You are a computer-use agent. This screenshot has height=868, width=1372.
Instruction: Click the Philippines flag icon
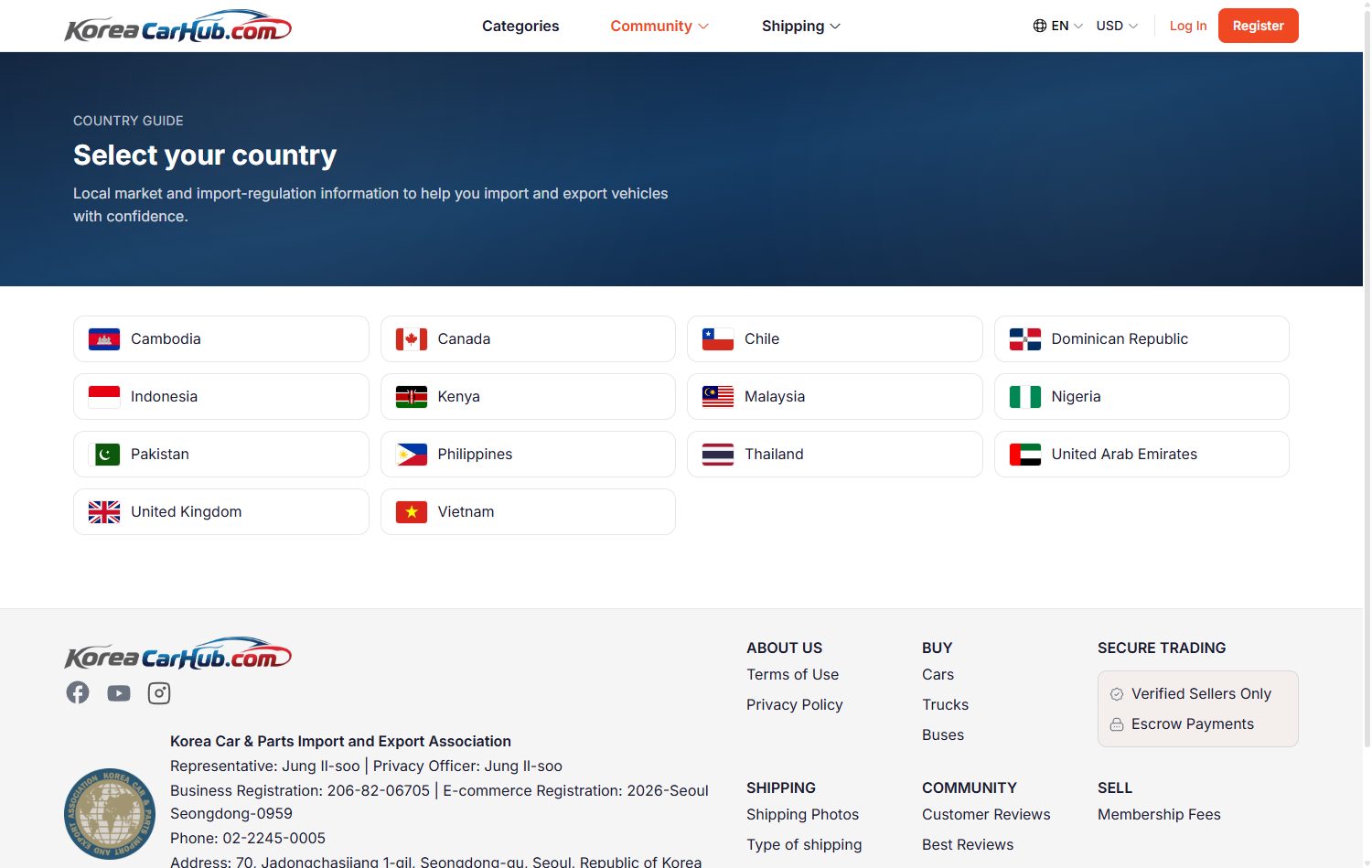pos(412,455)
